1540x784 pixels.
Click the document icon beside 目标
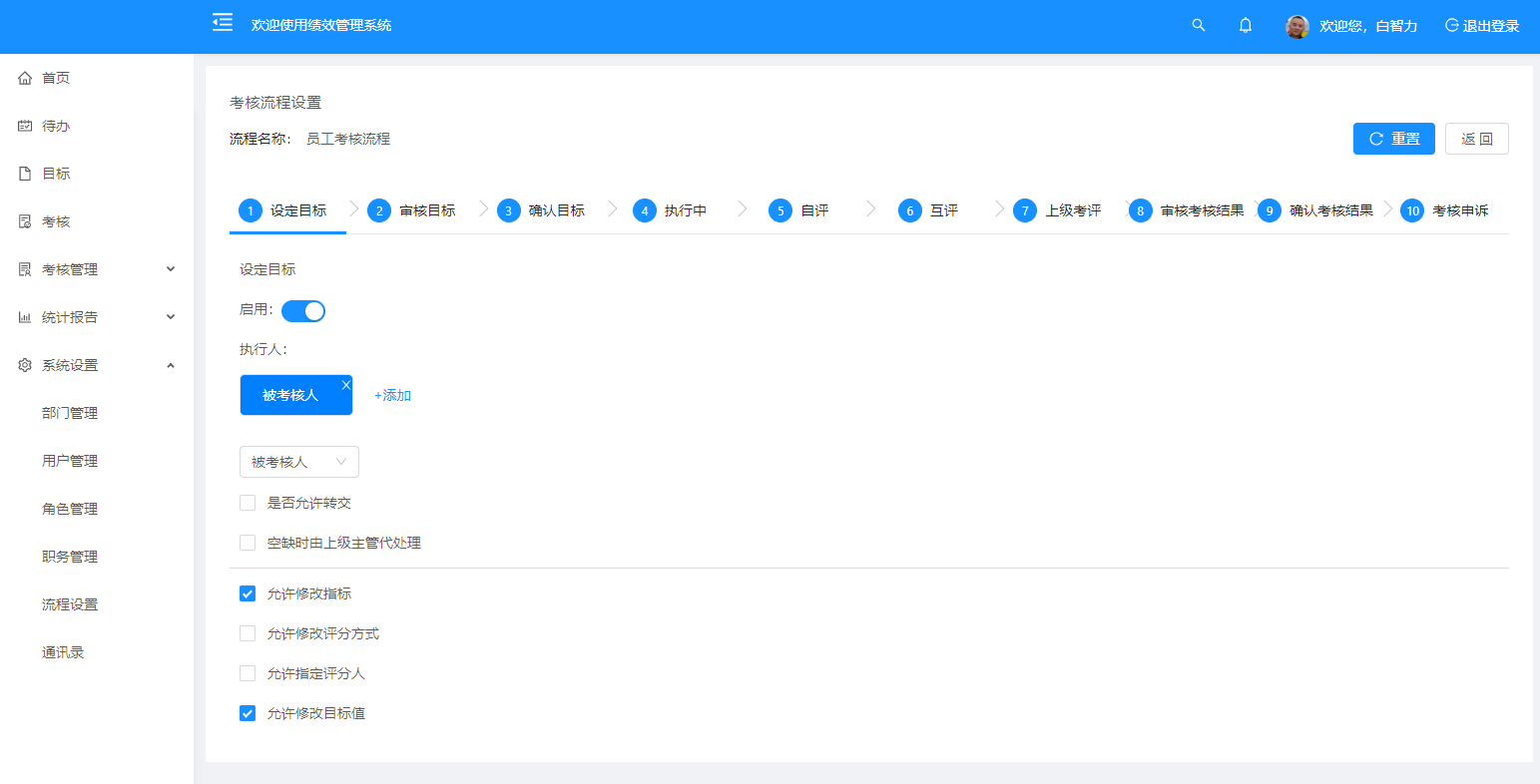[x=26, y=174]
